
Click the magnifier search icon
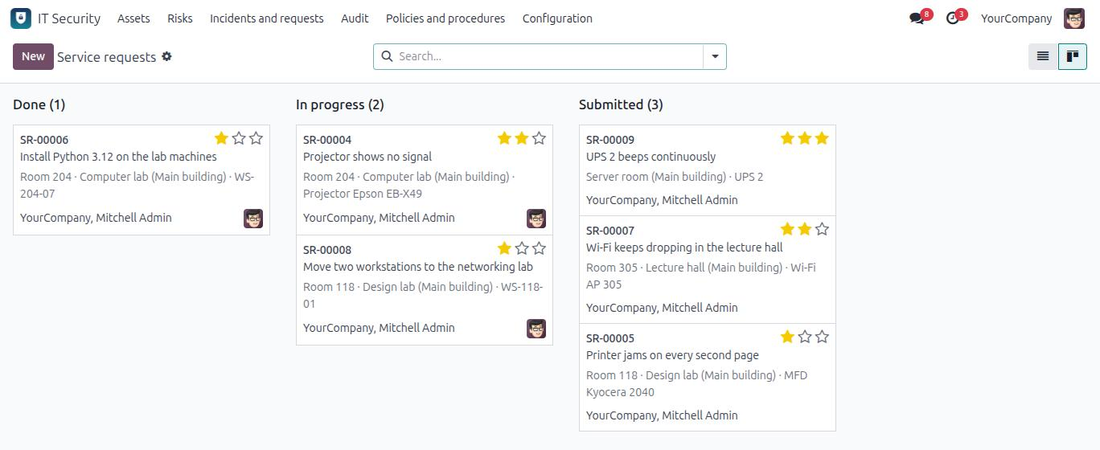pyautogui.click(x=387, y=56)
